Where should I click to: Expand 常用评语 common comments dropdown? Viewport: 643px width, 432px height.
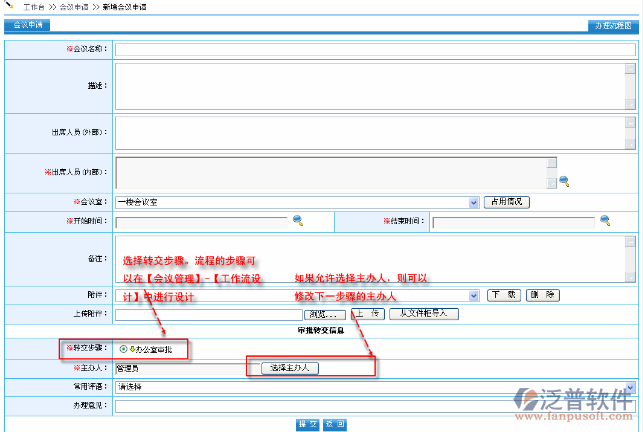click(630, 386)
